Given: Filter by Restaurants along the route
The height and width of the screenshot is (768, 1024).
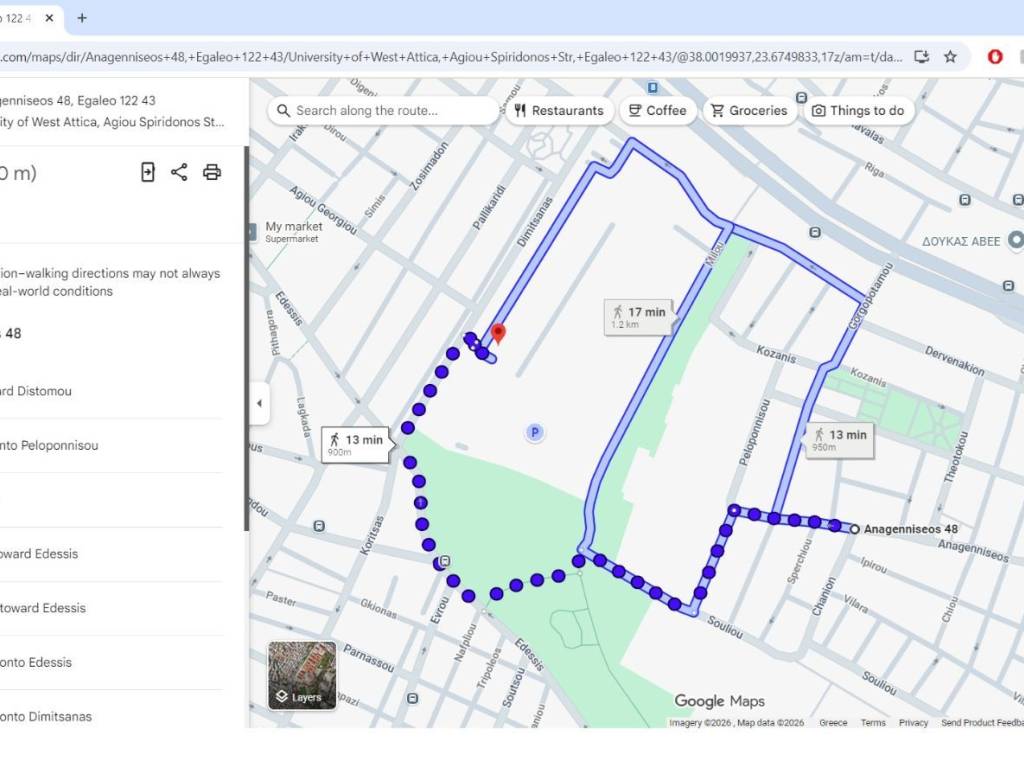Looking at the screenshot, I should pyautogui.click(x=559, y=111).
